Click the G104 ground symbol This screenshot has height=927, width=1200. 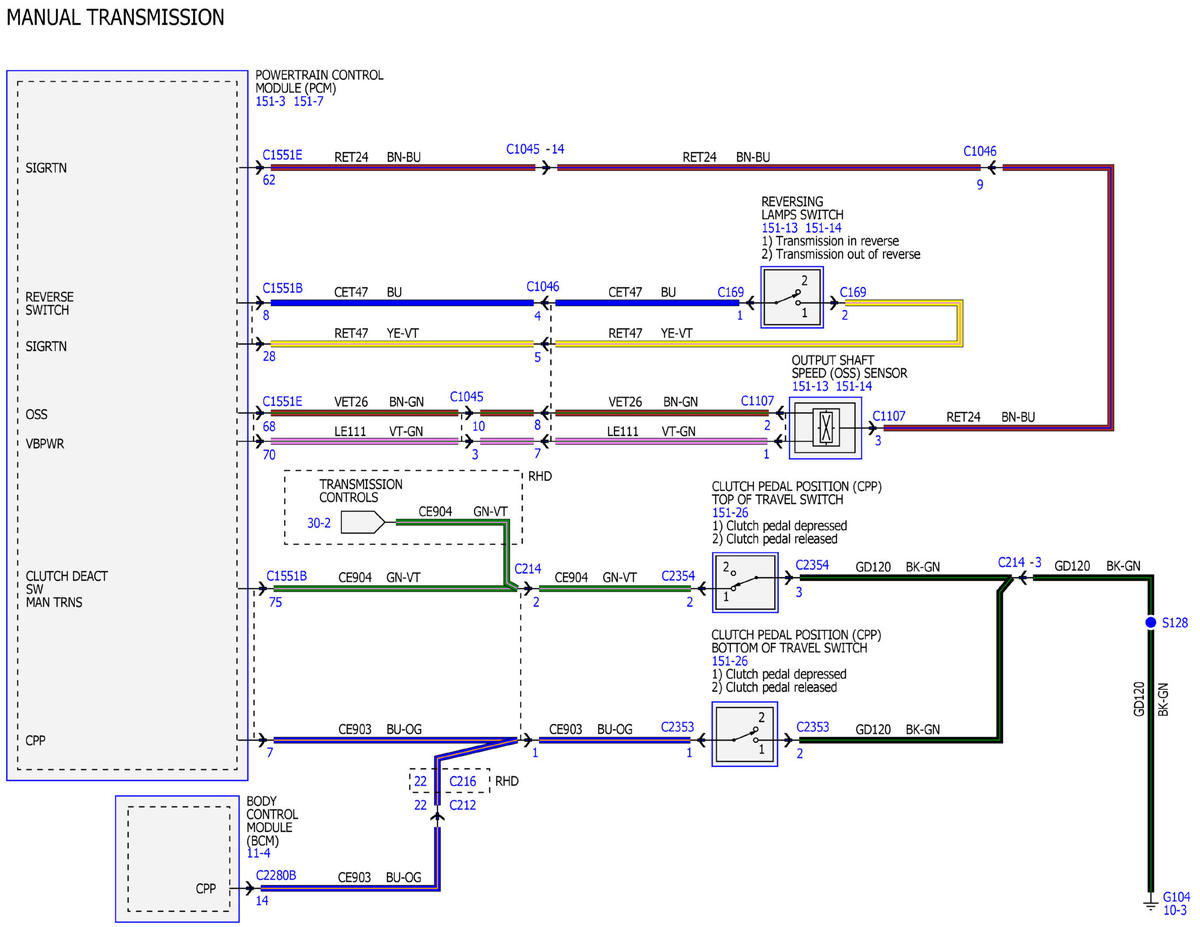[x=1150, y=902]
